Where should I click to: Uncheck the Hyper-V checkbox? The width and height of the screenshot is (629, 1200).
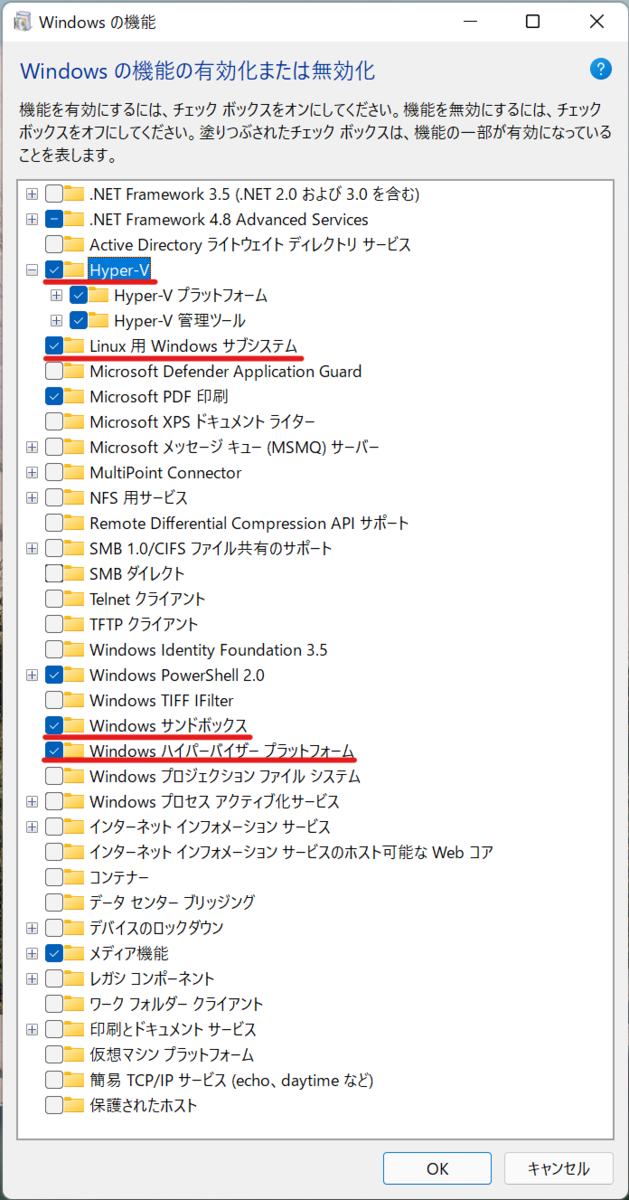click(x=54, y=270)
